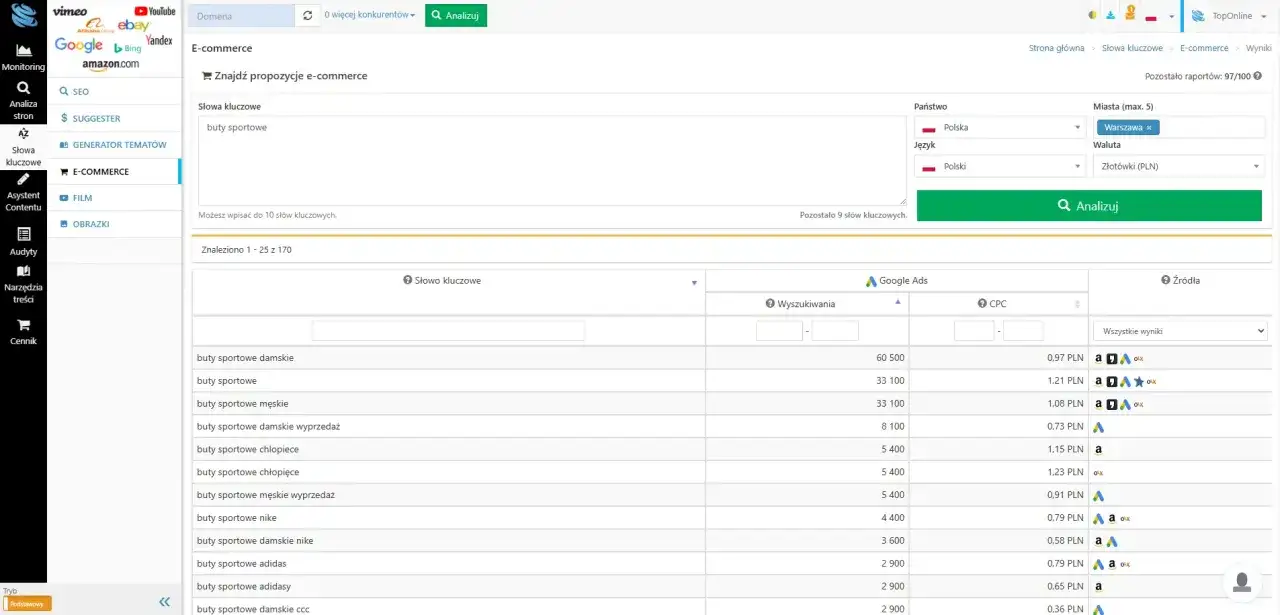Click Google Ads icon in buty sportowe męskie row
The image size is (1280, 615).
click(x=1125, y=404)
